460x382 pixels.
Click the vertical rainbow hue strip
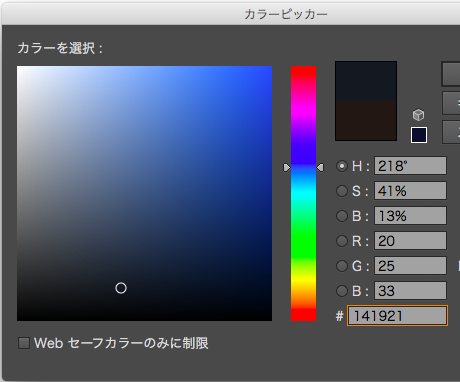click(303, 193)
